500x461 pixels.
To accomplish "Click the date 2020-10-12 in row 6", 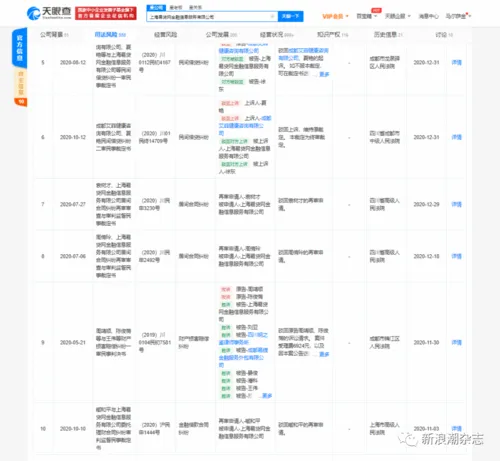I will click(73, 137).
